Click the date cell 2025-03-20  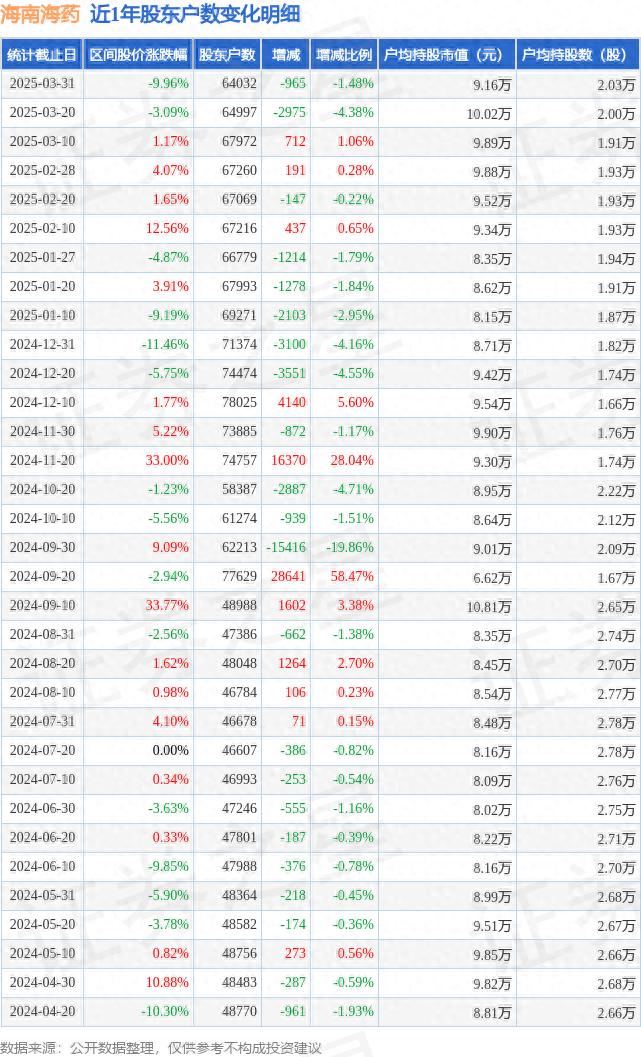tap(42, 113)
